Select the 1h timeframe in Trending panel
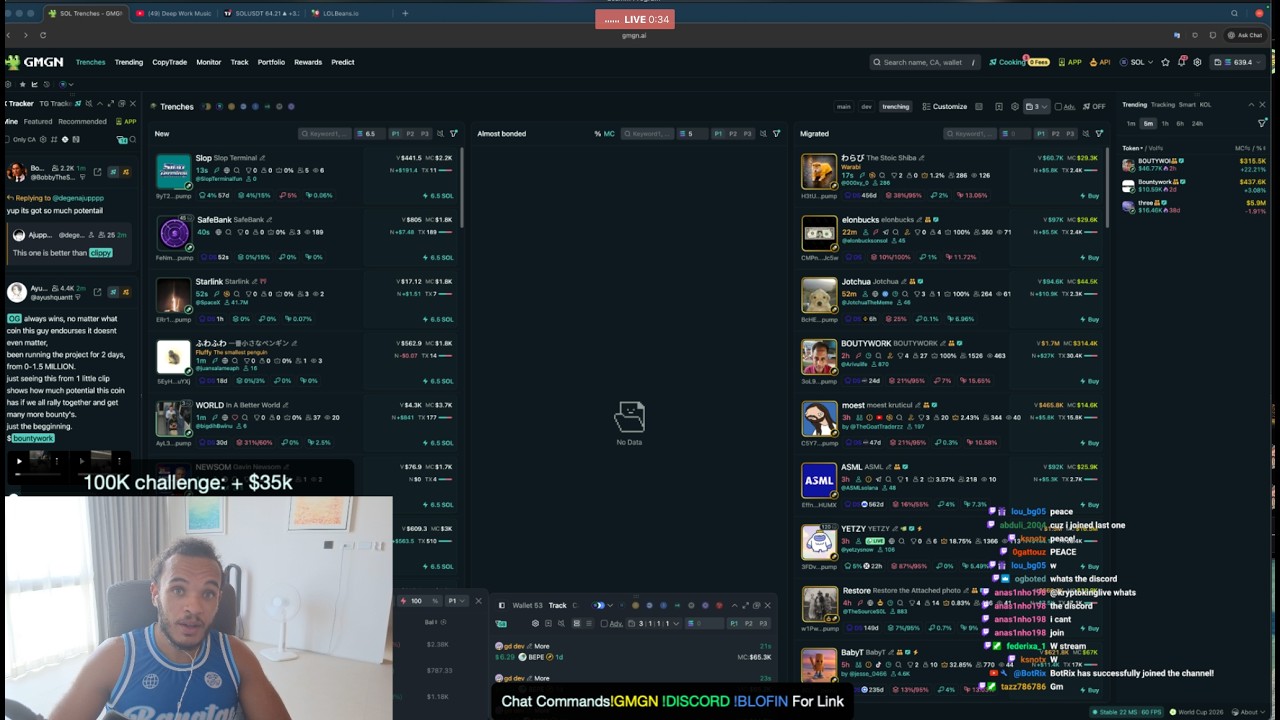The width and height of the screenshot is (1280, 720). [x=1165, y=123]
